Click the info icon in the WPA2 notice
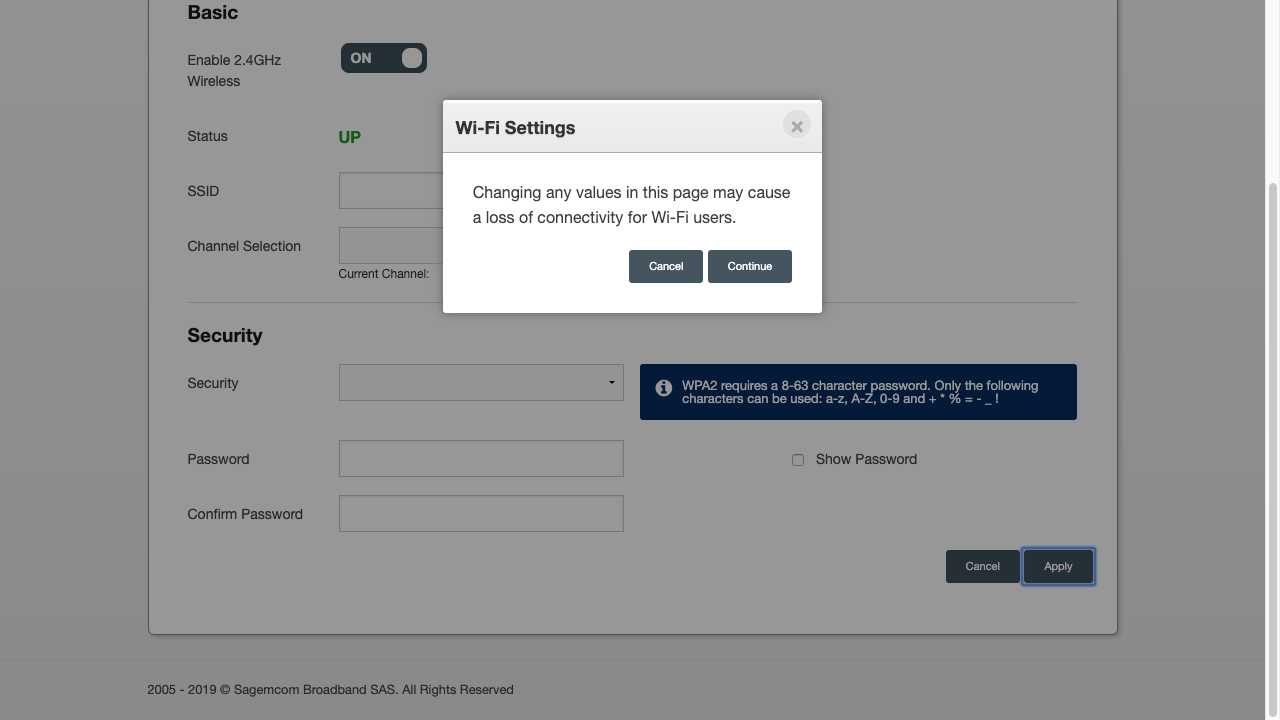Image resolution: width=1280 pixels, height=720 pixels. (x=663, y=387)
